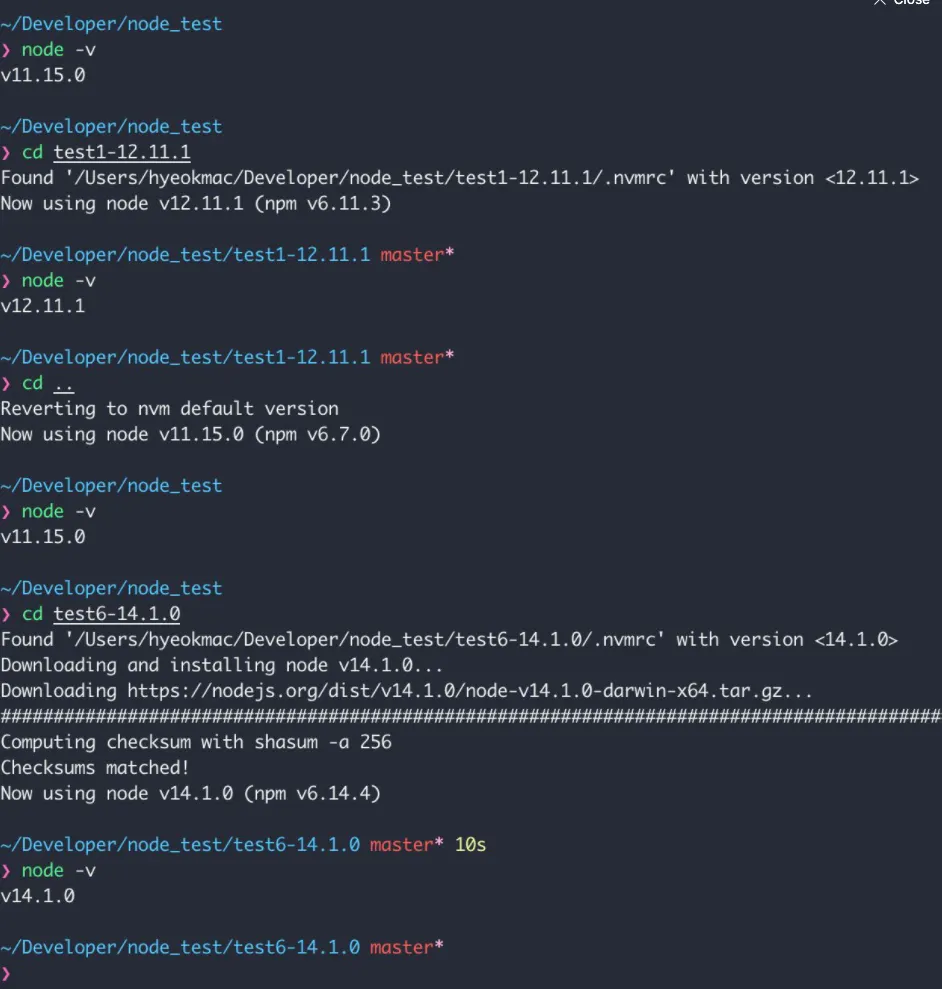Click 'Reverting to nvm default version' line
The height and width of the screenshot is (989, 942).
click(x=170, y=409)
